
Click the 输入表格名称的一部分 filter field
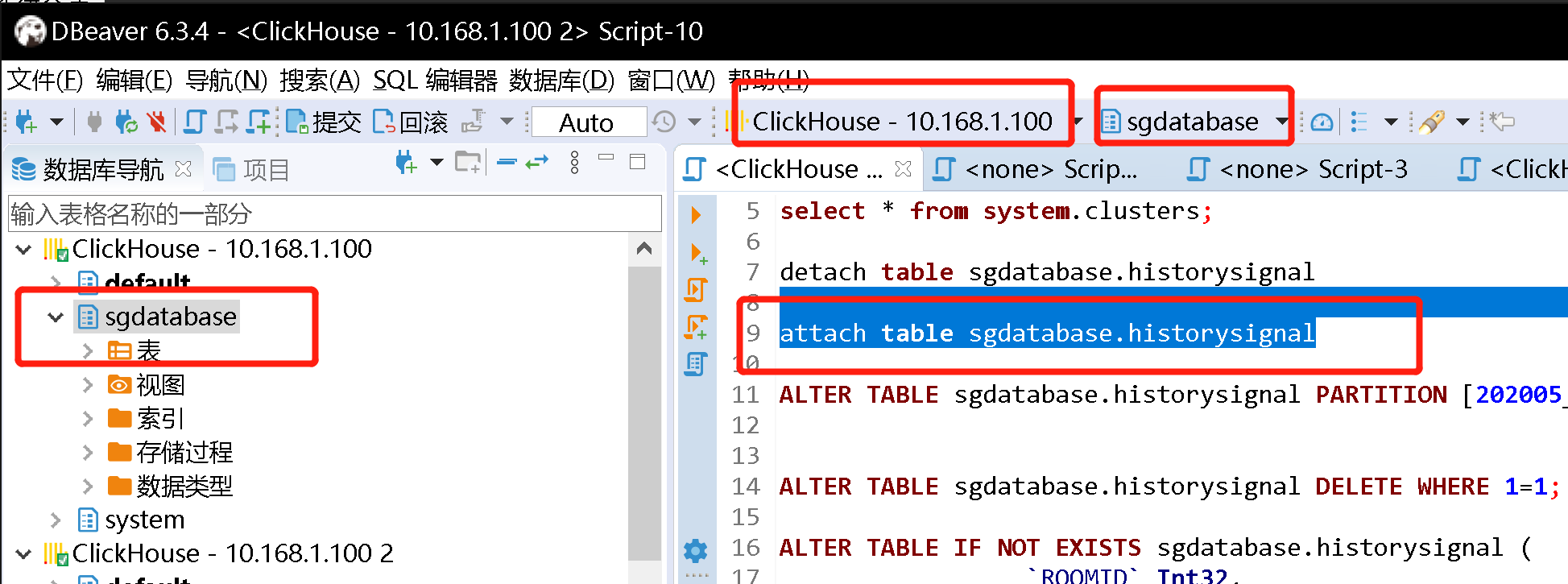334,213
